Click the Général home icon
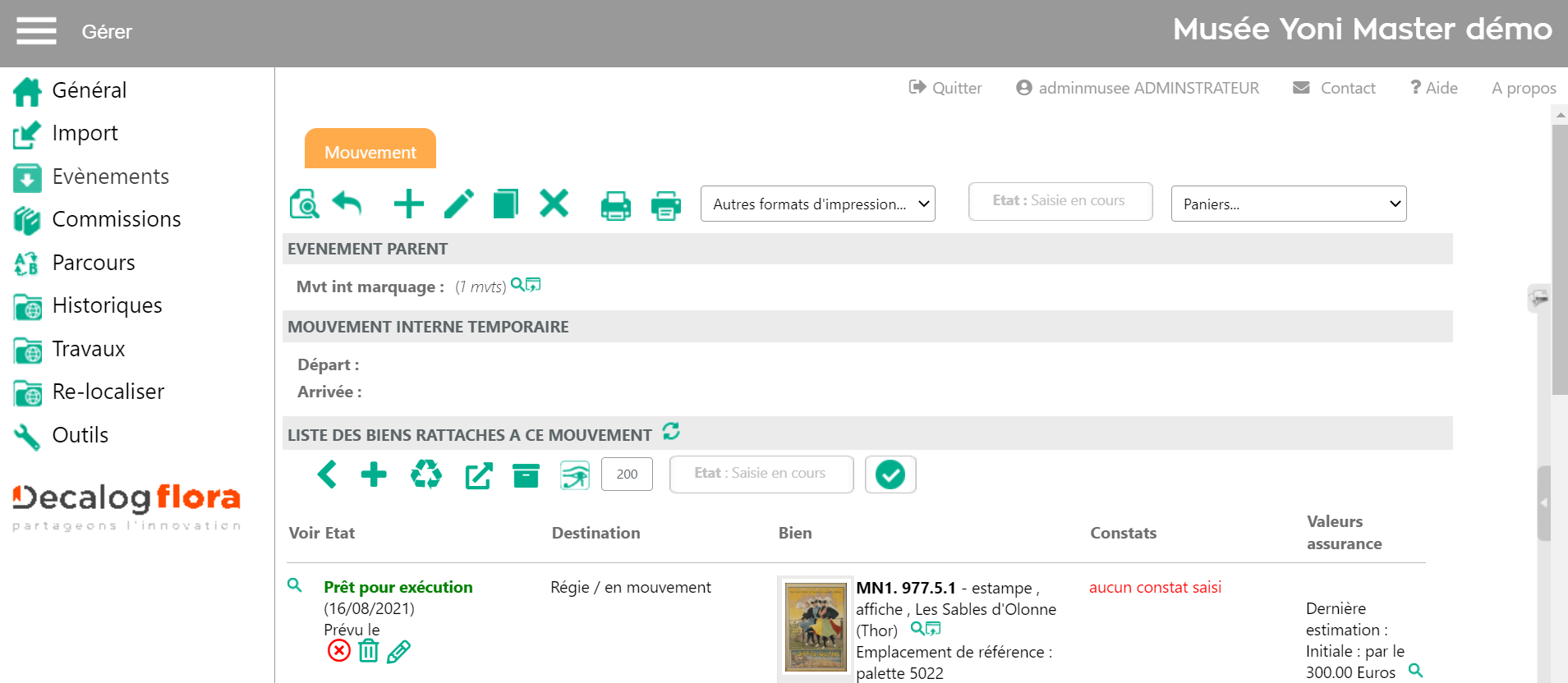The image size is (1568, 683). (27, 91)
